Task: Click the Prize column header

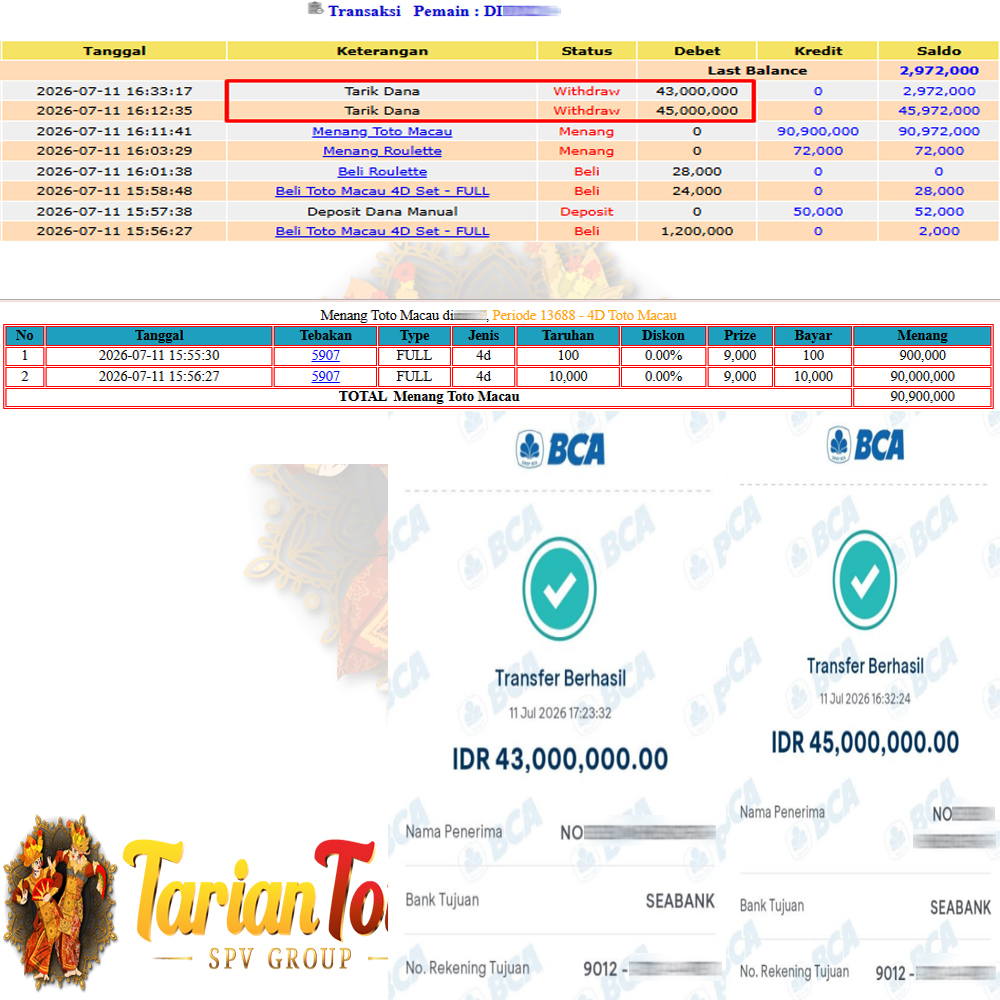Action: (740, 335)
